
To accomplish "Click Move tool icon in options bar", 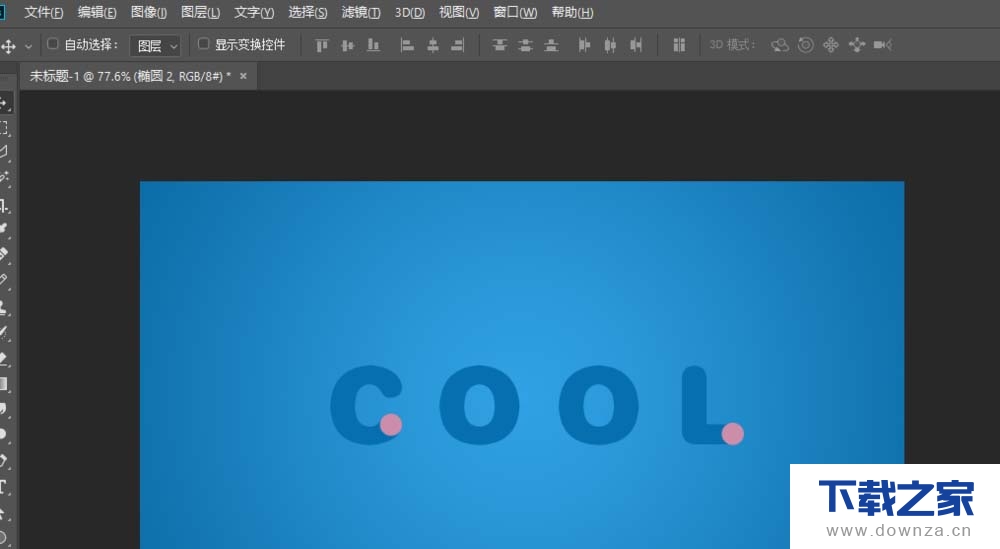I will 8,46.
